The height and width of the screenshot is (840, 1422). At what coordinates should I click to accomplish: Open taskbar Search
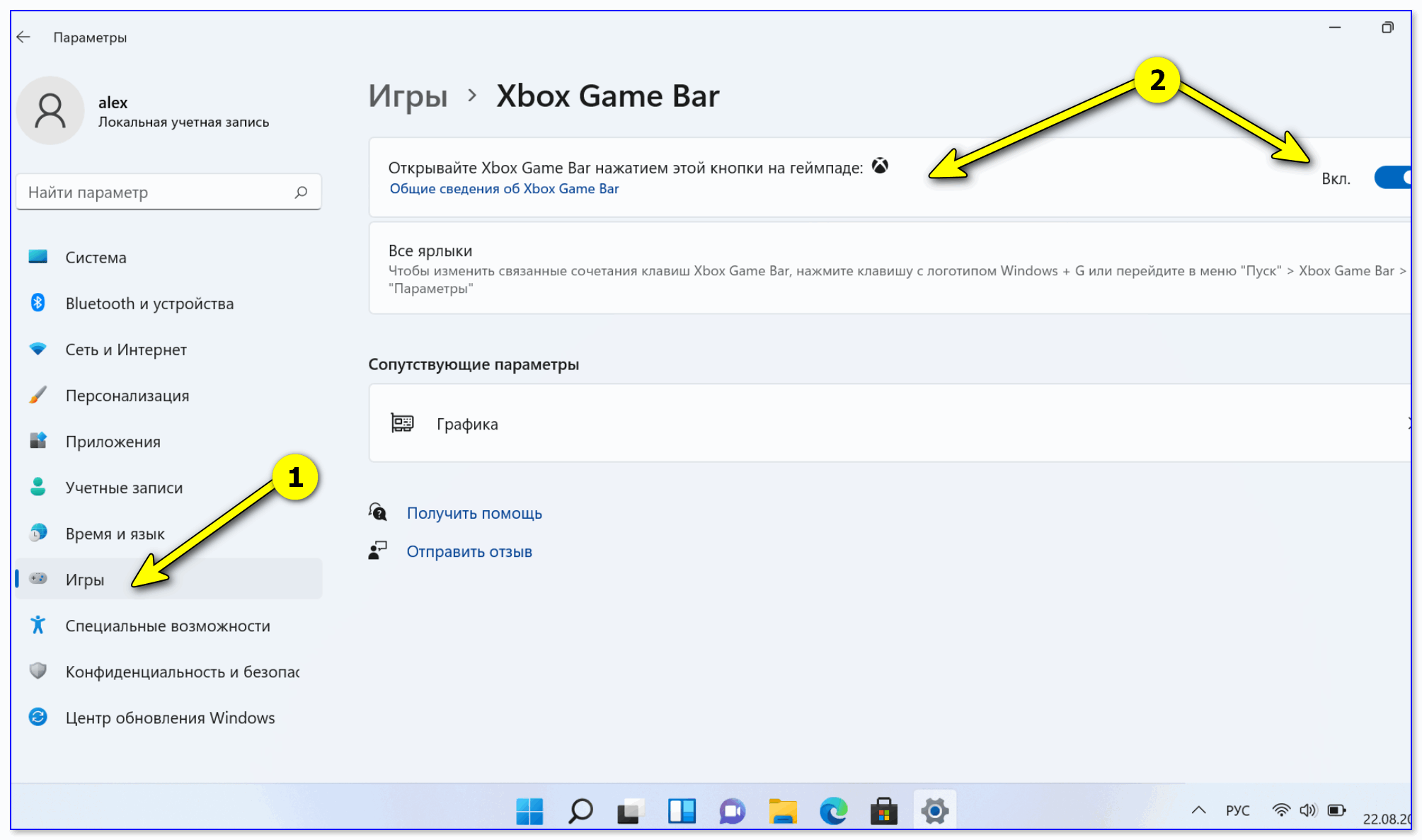(580, 811)
